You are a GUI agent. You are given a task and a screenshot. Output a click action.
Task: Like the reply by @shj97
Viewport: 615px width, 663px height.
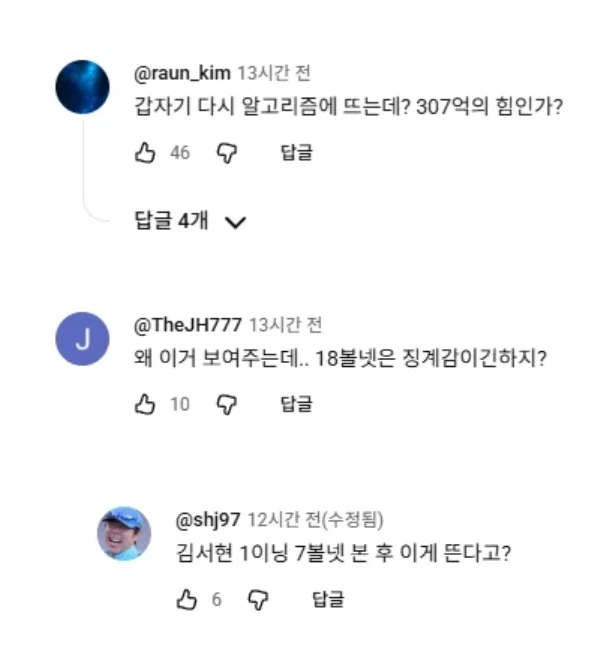[x=187, y=600]
